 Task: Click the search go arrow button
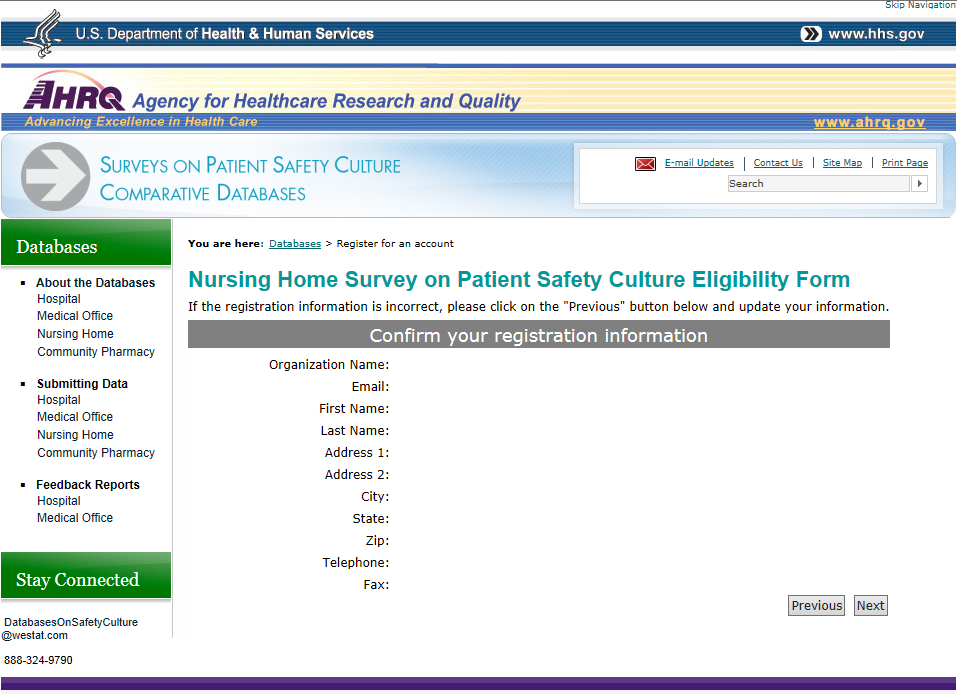point(920,184)
